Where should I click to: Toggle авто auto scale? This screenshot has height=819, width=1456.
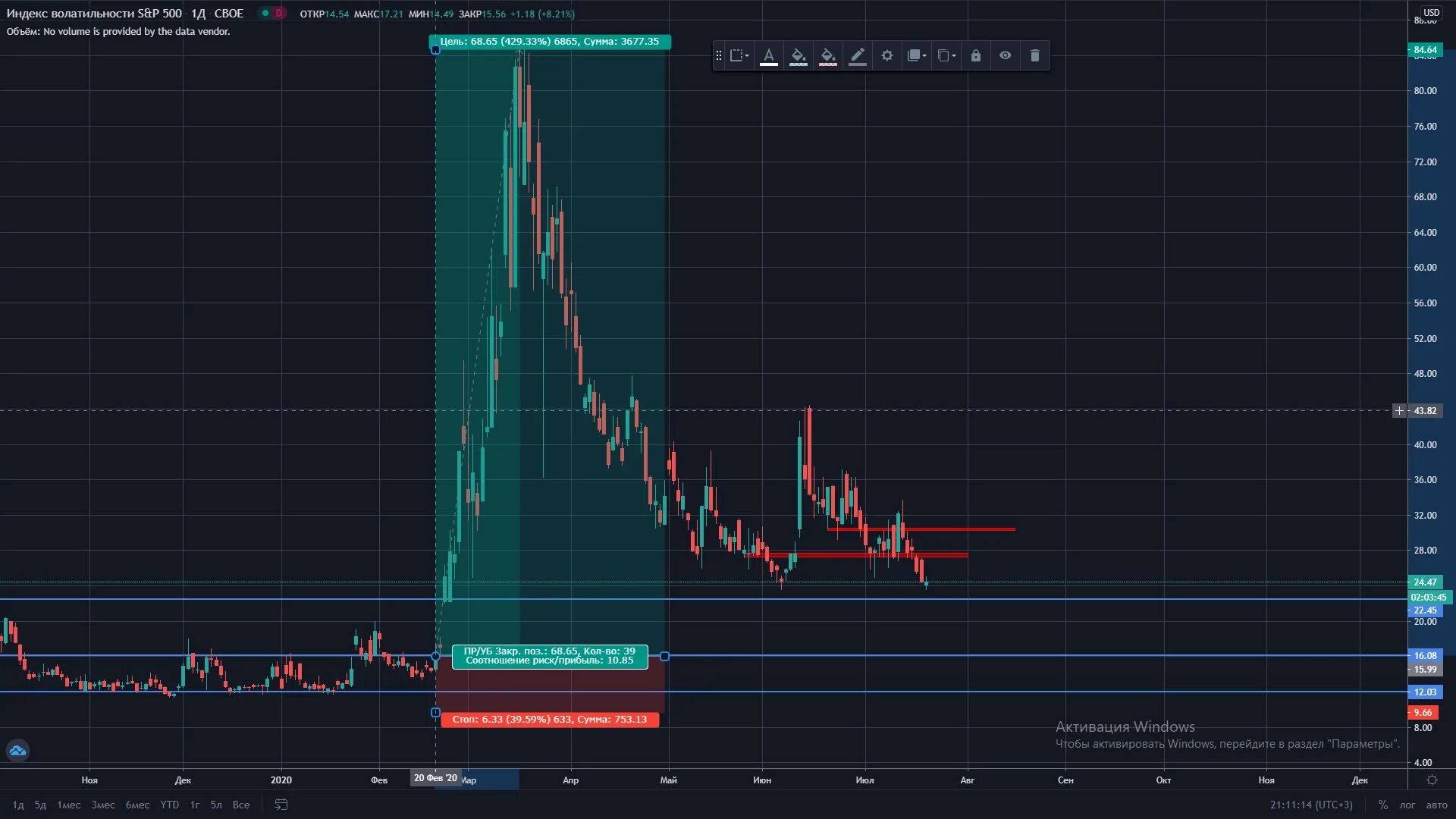pyautogui.click(x=1436, y=805)
